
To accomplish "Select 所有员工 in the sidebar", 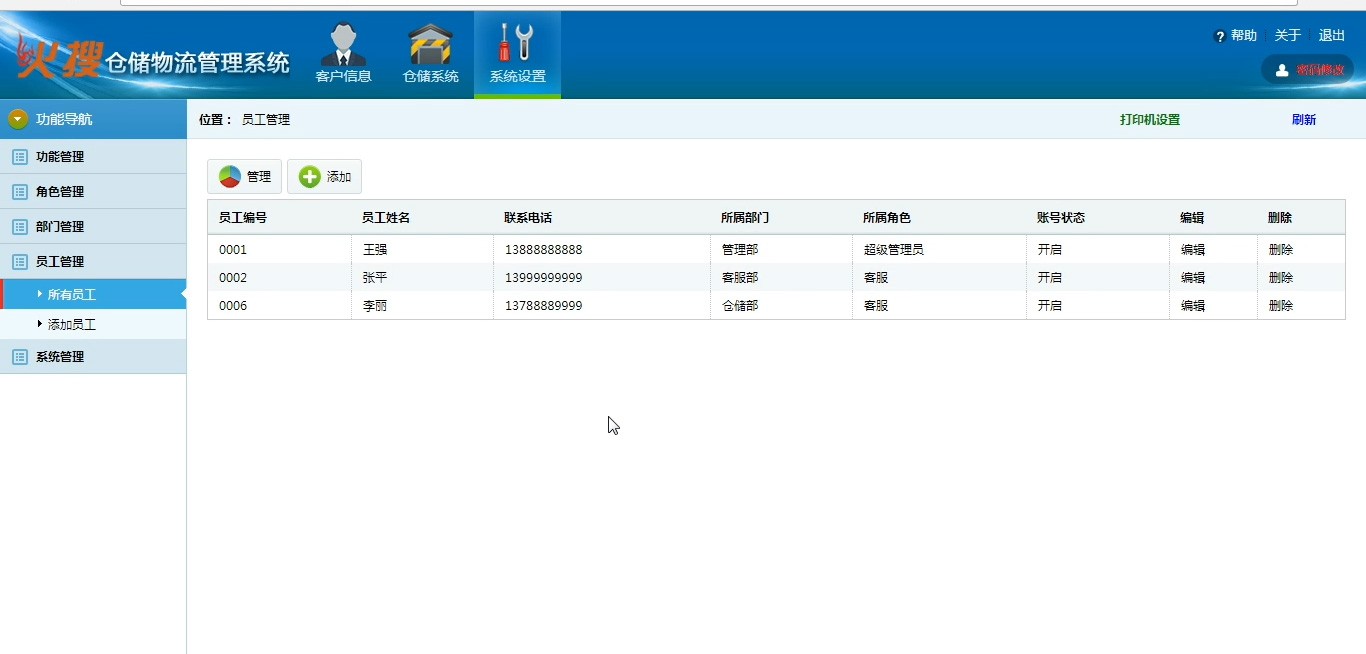I will tap(72, 295).
